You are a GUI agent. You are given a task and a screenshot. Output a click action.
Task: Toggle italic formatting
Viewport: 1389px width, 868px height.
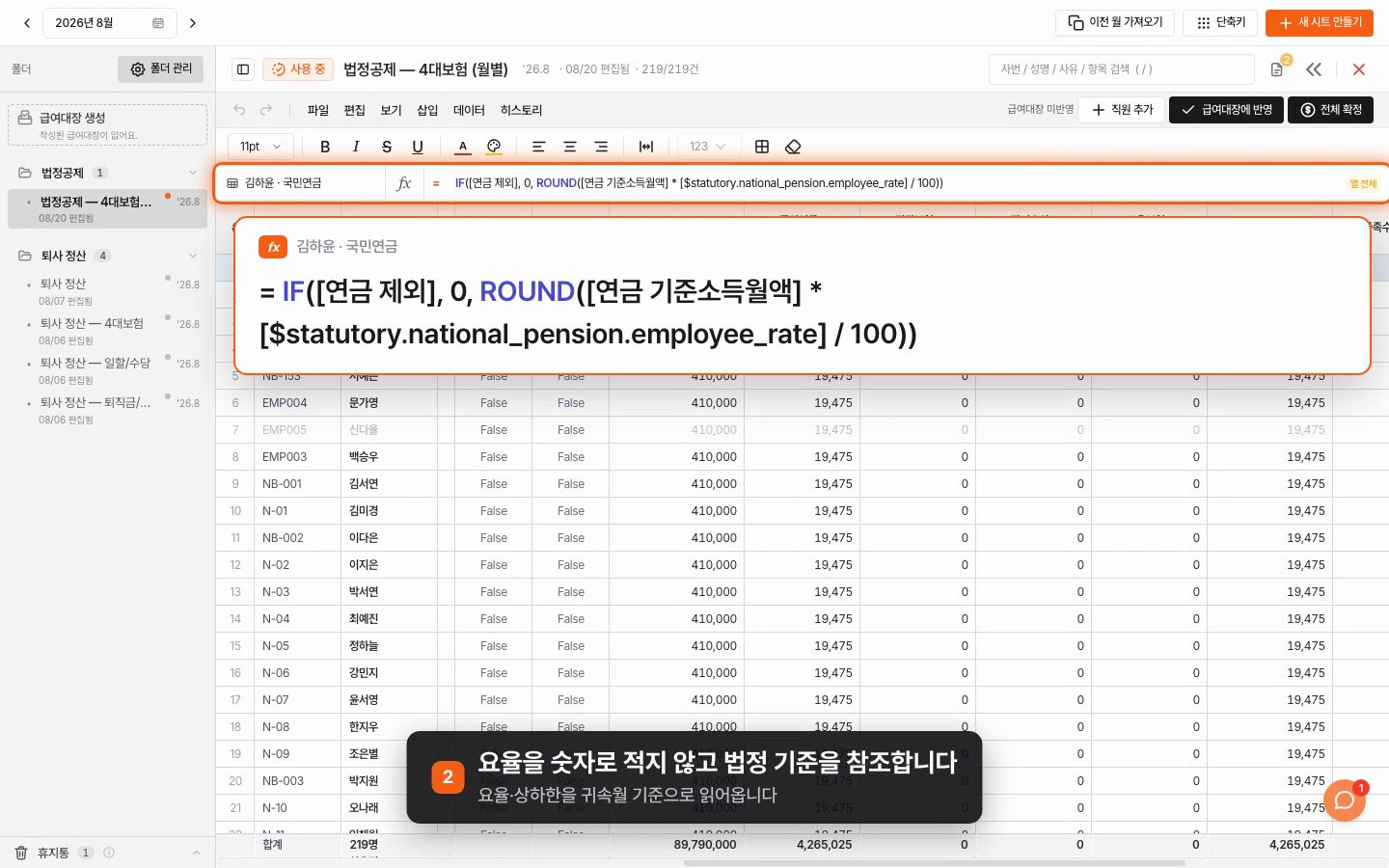(x=356, y=147)
